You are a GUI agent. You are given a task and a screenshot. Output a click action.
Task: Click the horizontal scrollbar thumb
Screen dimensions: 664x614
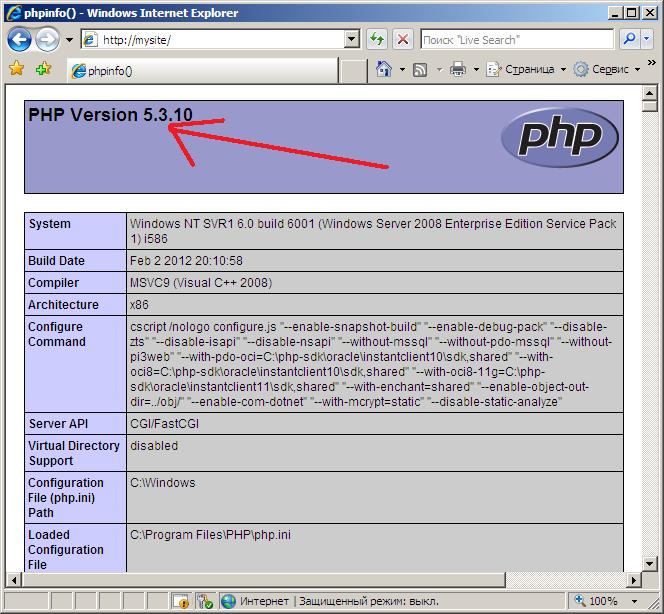(x=263, y=580)
